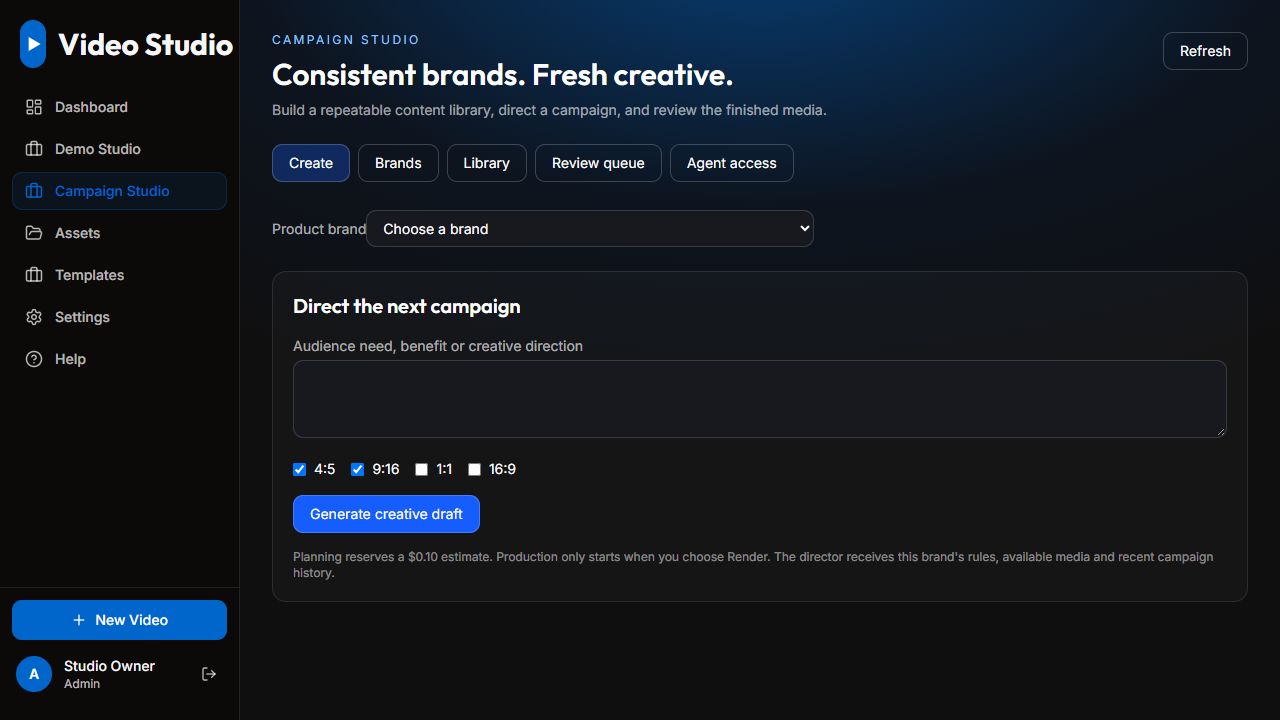Click into the creative direction text area

pos(760,399)
